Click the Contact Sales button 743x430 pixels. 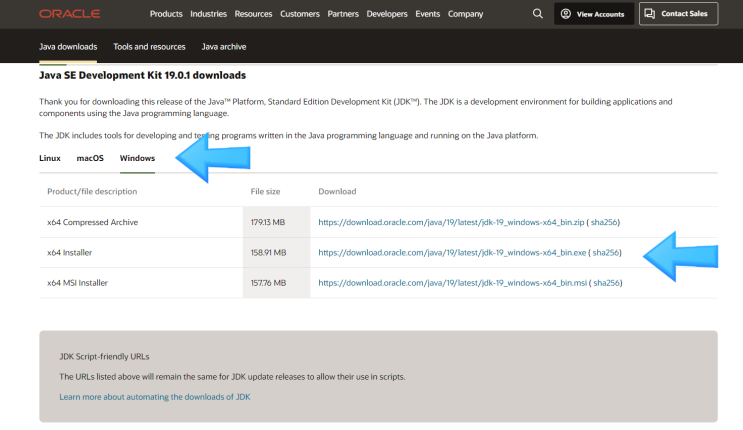click(x=678, y=14)
